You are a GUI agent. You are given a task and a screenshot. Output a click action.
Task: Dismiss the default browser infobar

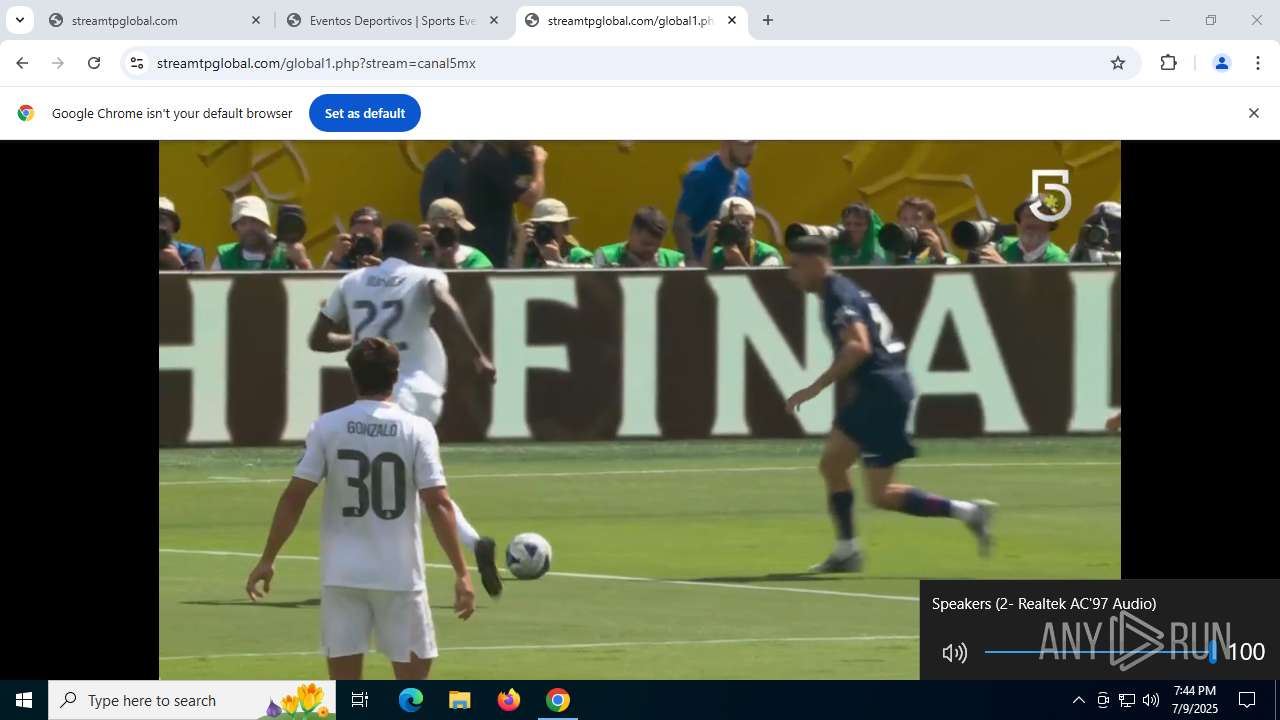pyautogui.click(x=1253, y=113)
